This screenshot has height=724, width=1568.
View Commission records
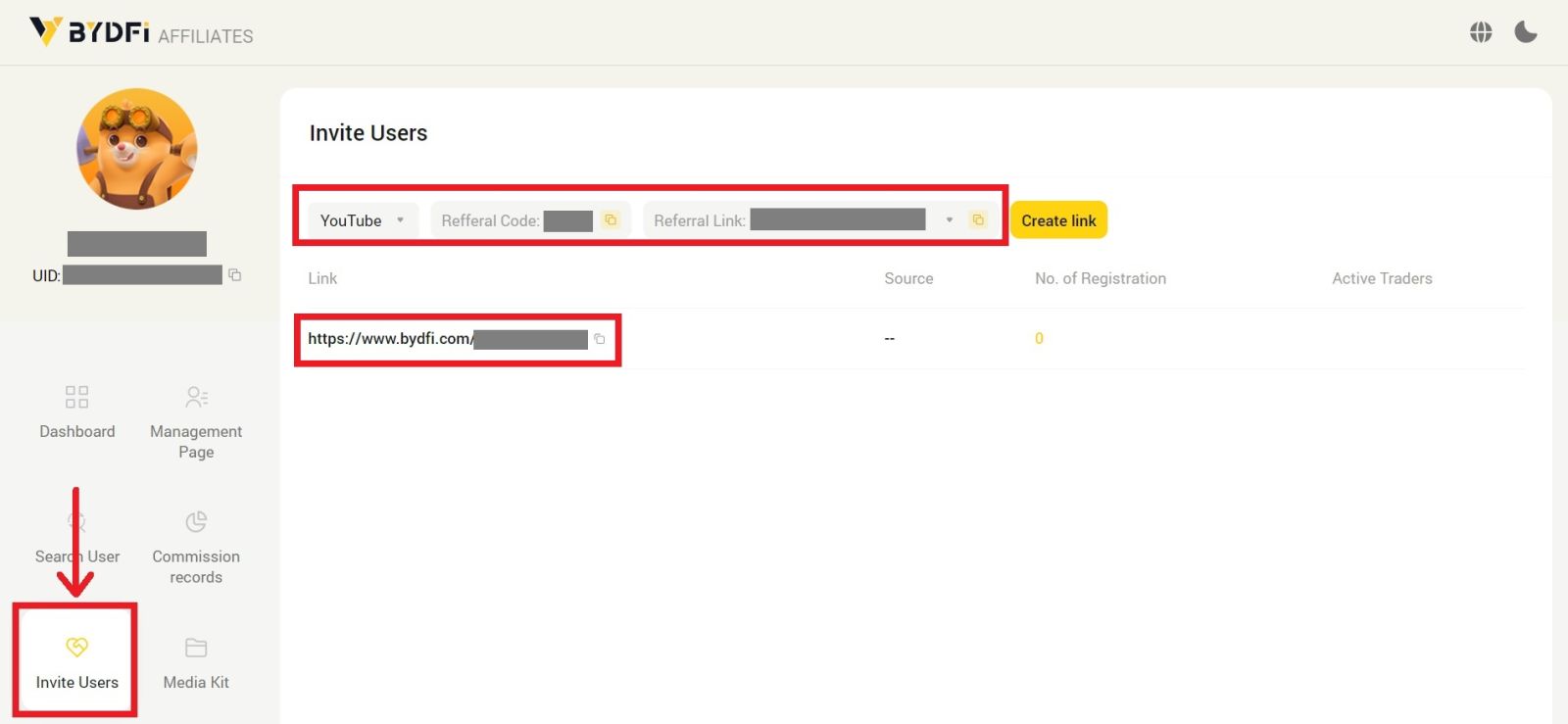196,547
